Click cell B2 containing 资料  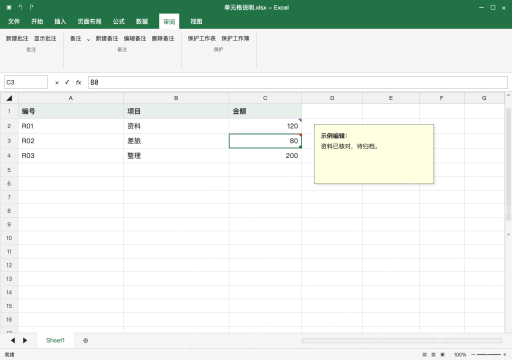pos(176,126)
